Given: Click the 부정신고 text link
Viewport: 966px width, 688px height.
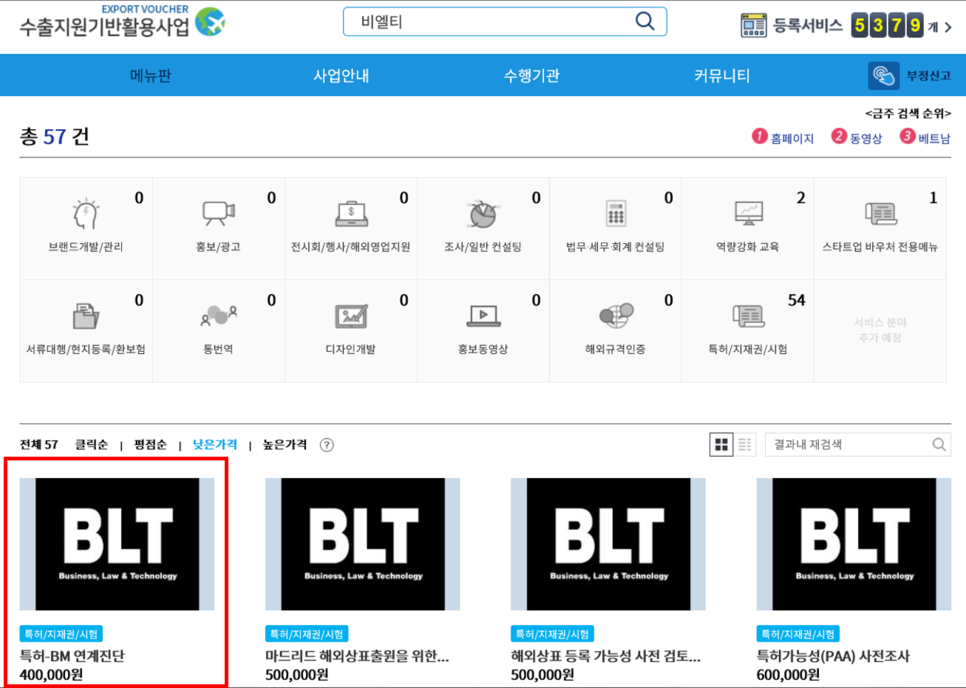Looking at the screenshot, I should [x=928, y=76].
